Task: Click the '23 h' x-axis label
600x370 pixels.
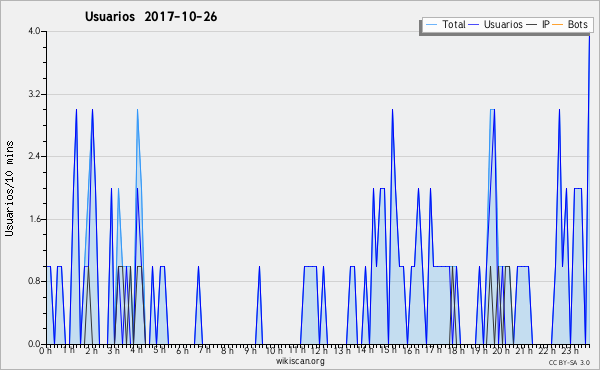Action: [569, 350]
